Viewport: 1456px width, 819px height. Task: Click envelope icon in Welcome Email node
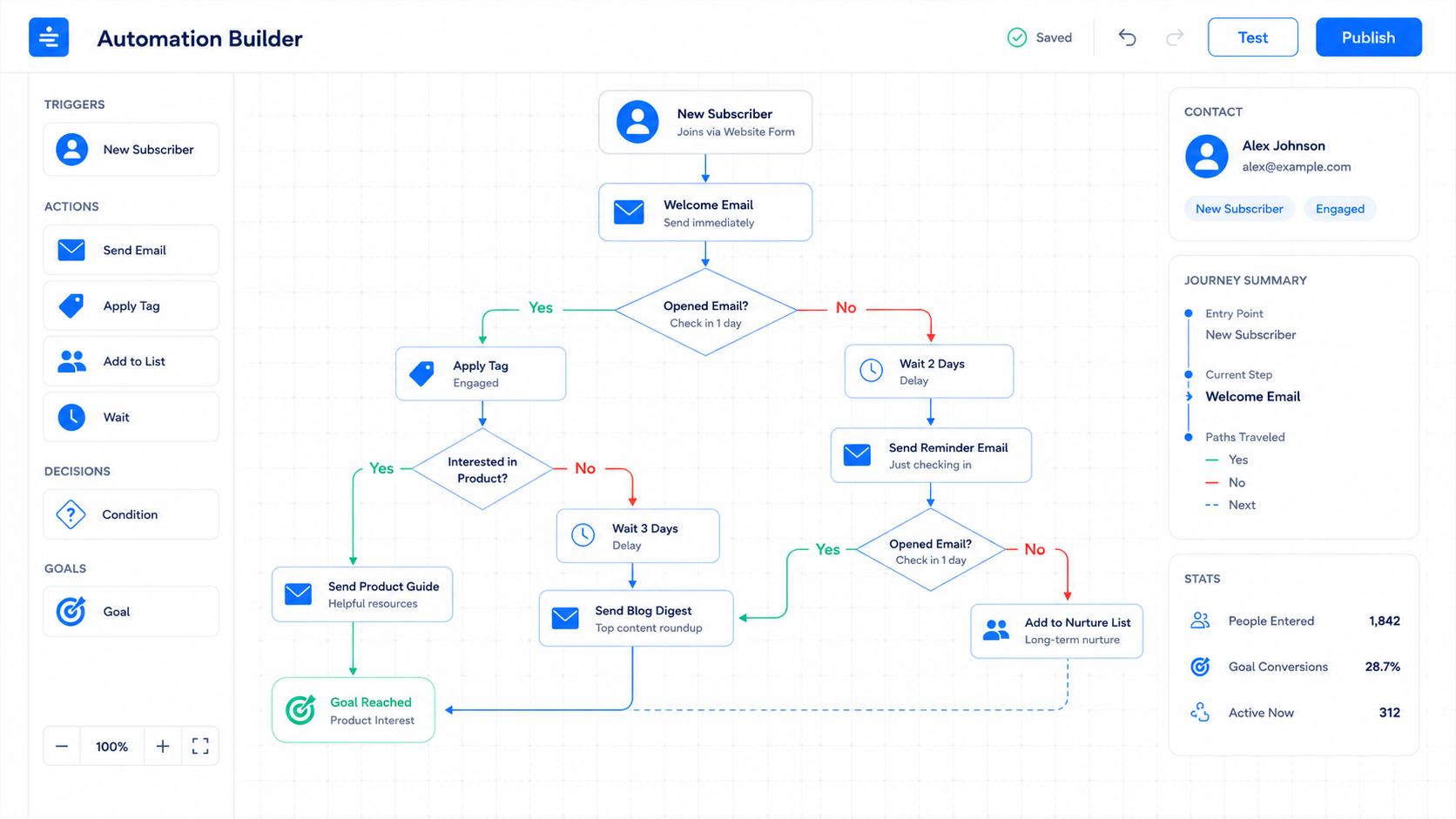[x=629, y=212]
